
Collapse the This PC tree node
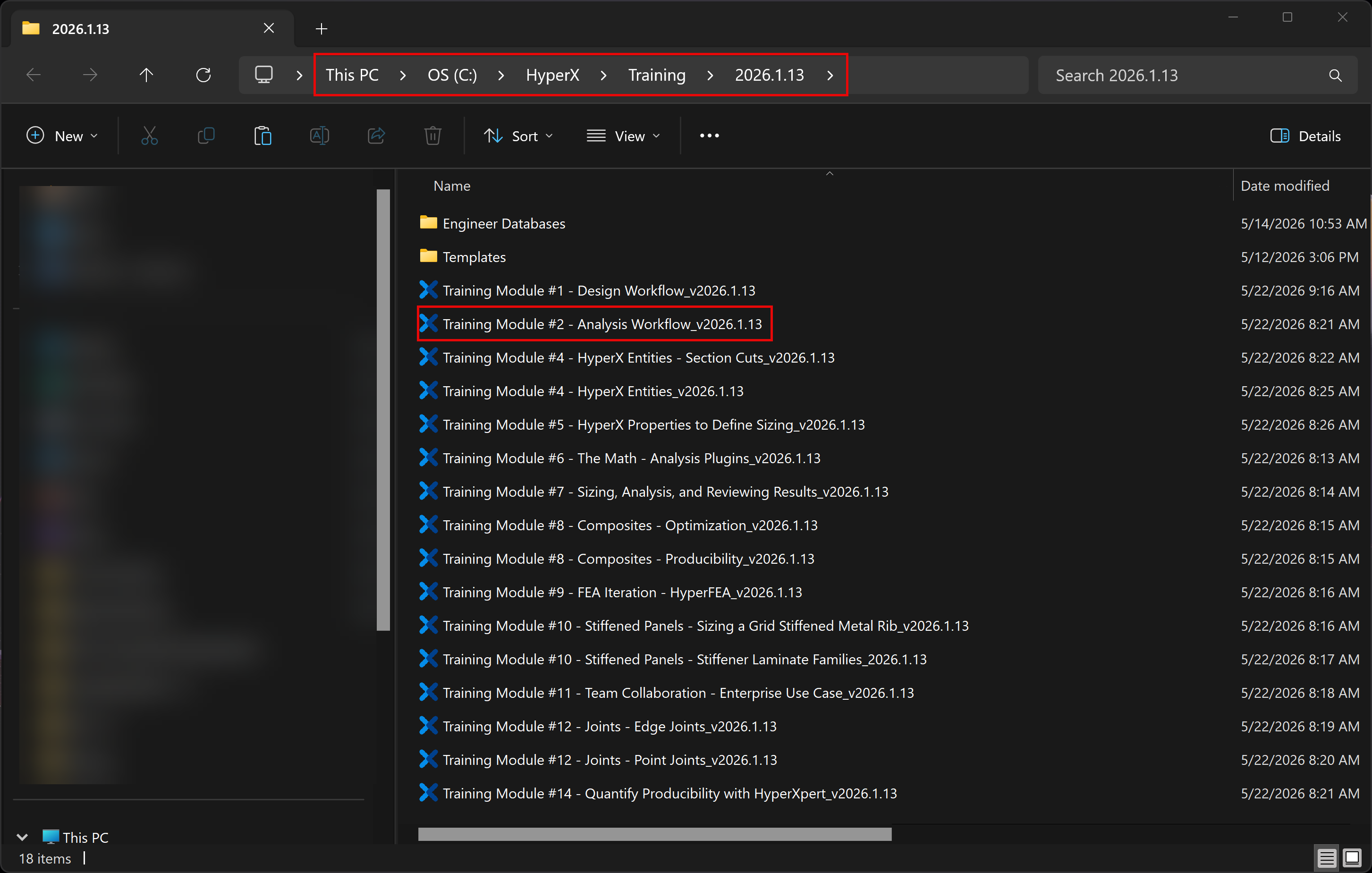(x=22, y=837)
